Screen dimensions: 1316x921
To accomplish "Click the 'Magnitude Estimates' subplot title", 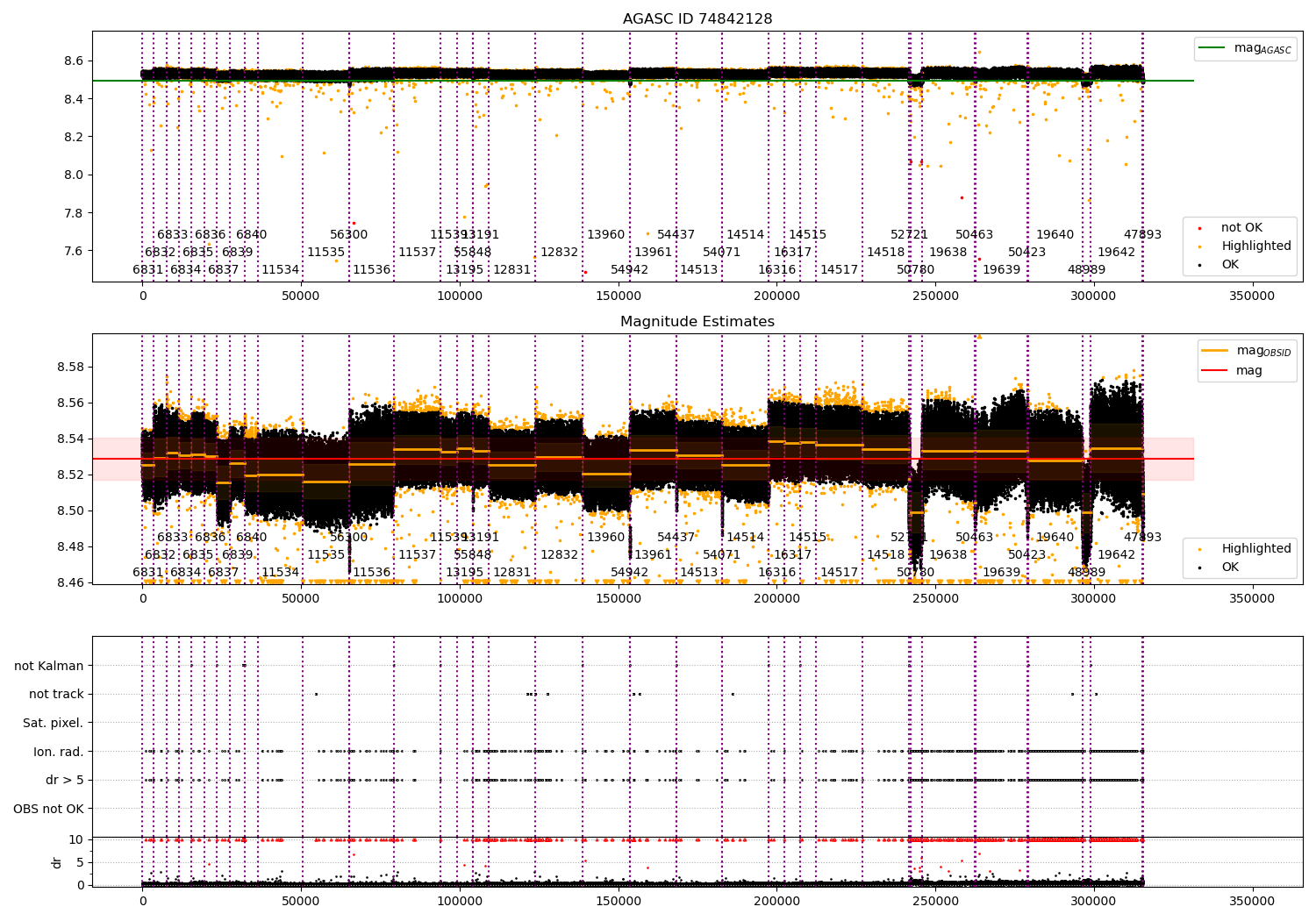I will pos(697,322).
